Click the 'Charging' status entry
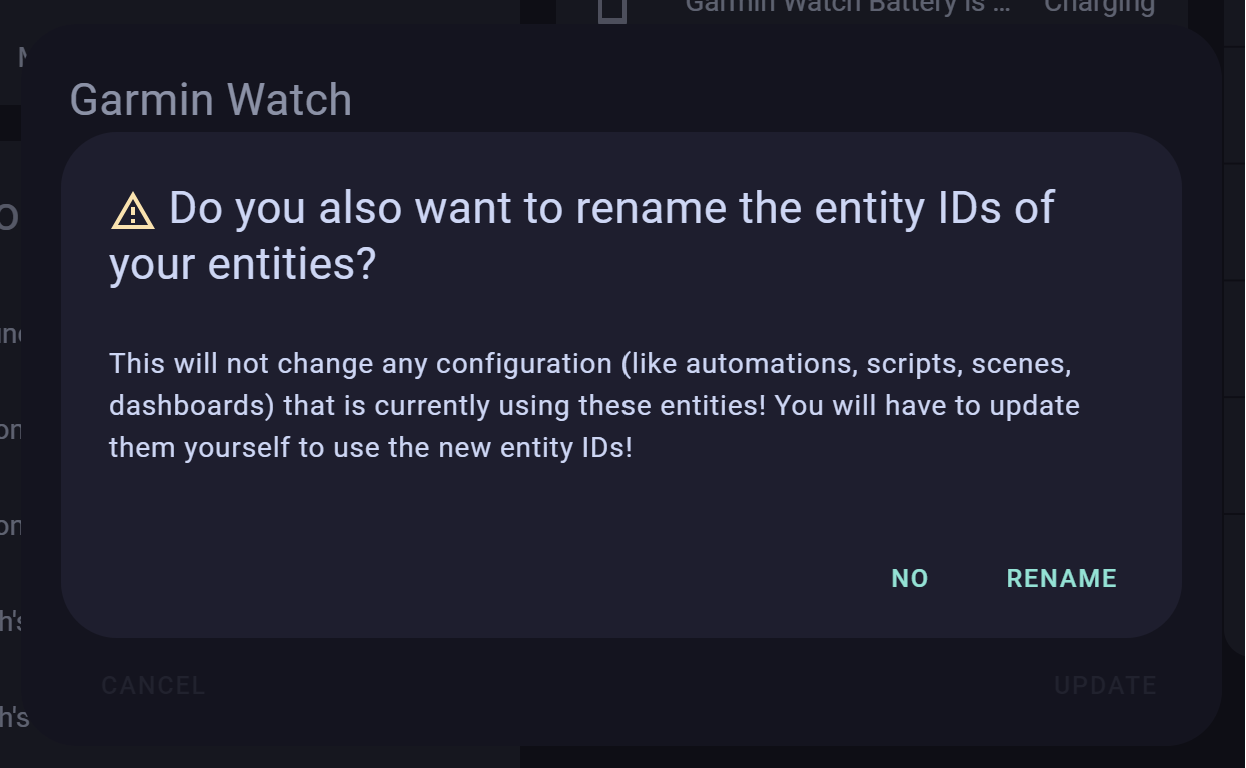 point(1099,7)
